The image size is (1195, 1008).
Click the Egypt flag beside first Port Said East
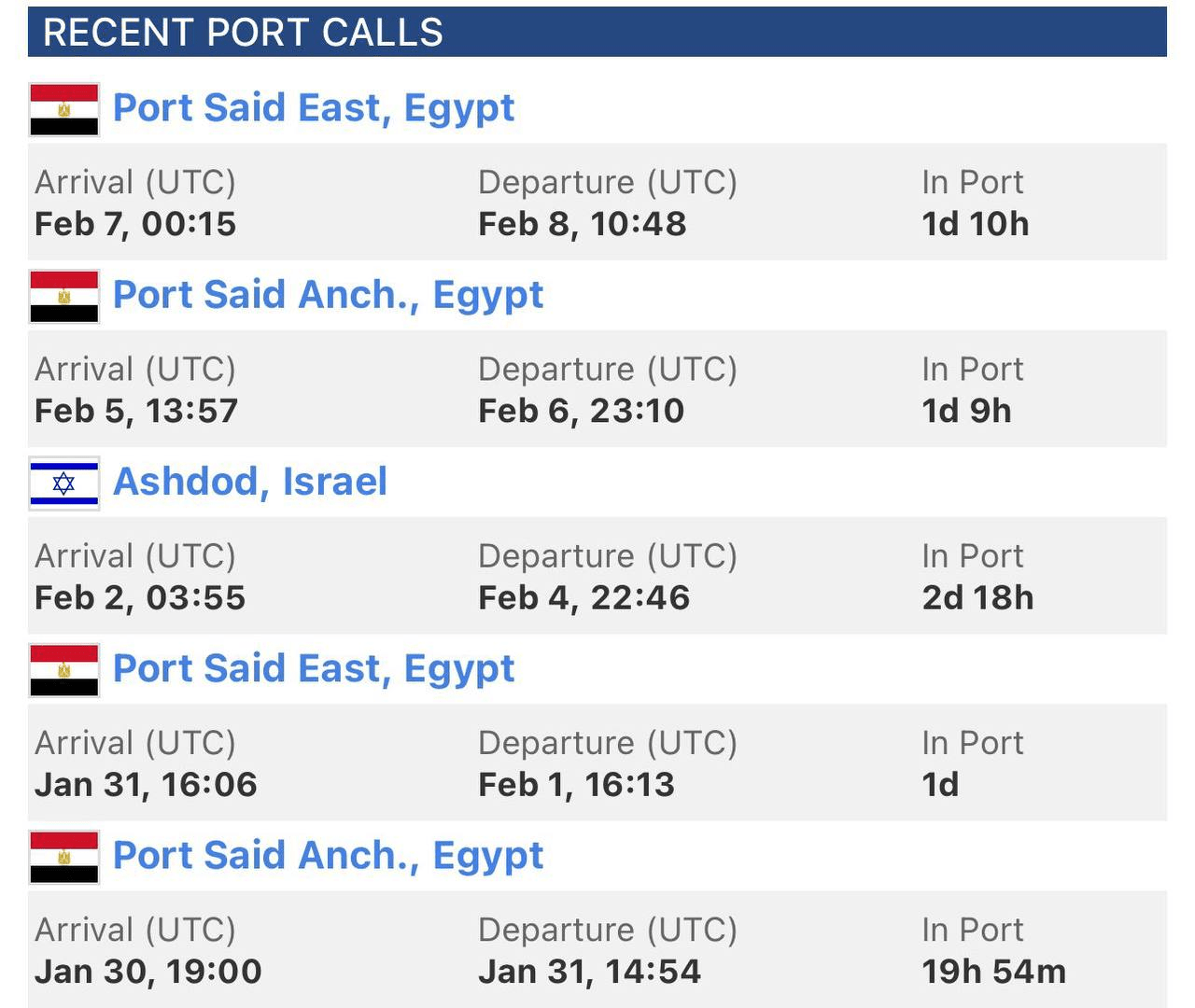64,110
